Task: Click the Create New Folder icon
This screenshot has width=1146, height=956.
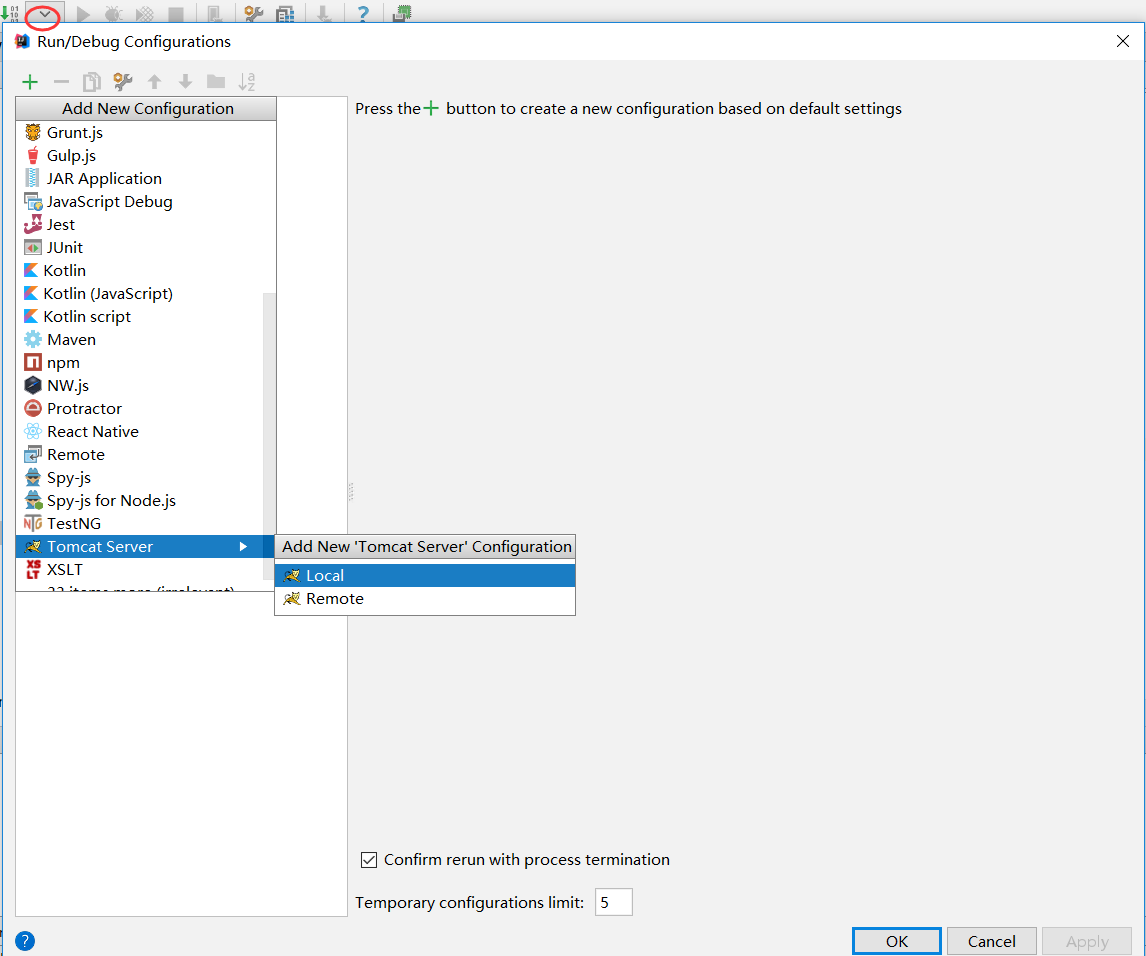Action: point(216,82)
